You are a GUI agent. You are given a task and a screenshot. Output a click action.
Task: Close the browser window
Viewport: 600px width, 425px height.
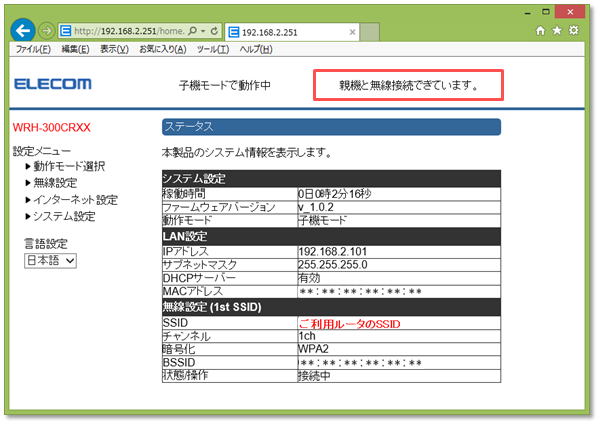(570, 12)
